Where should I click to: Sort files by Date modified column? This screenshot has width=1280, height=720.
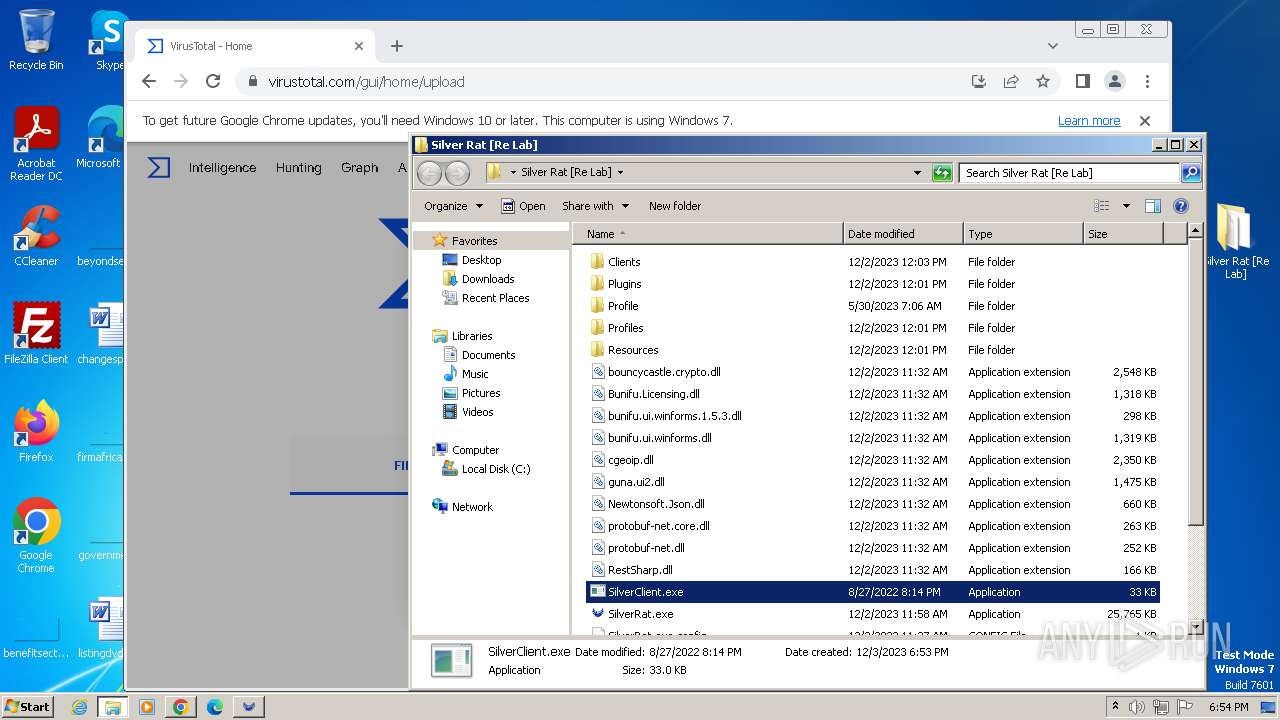click(903, 234)
